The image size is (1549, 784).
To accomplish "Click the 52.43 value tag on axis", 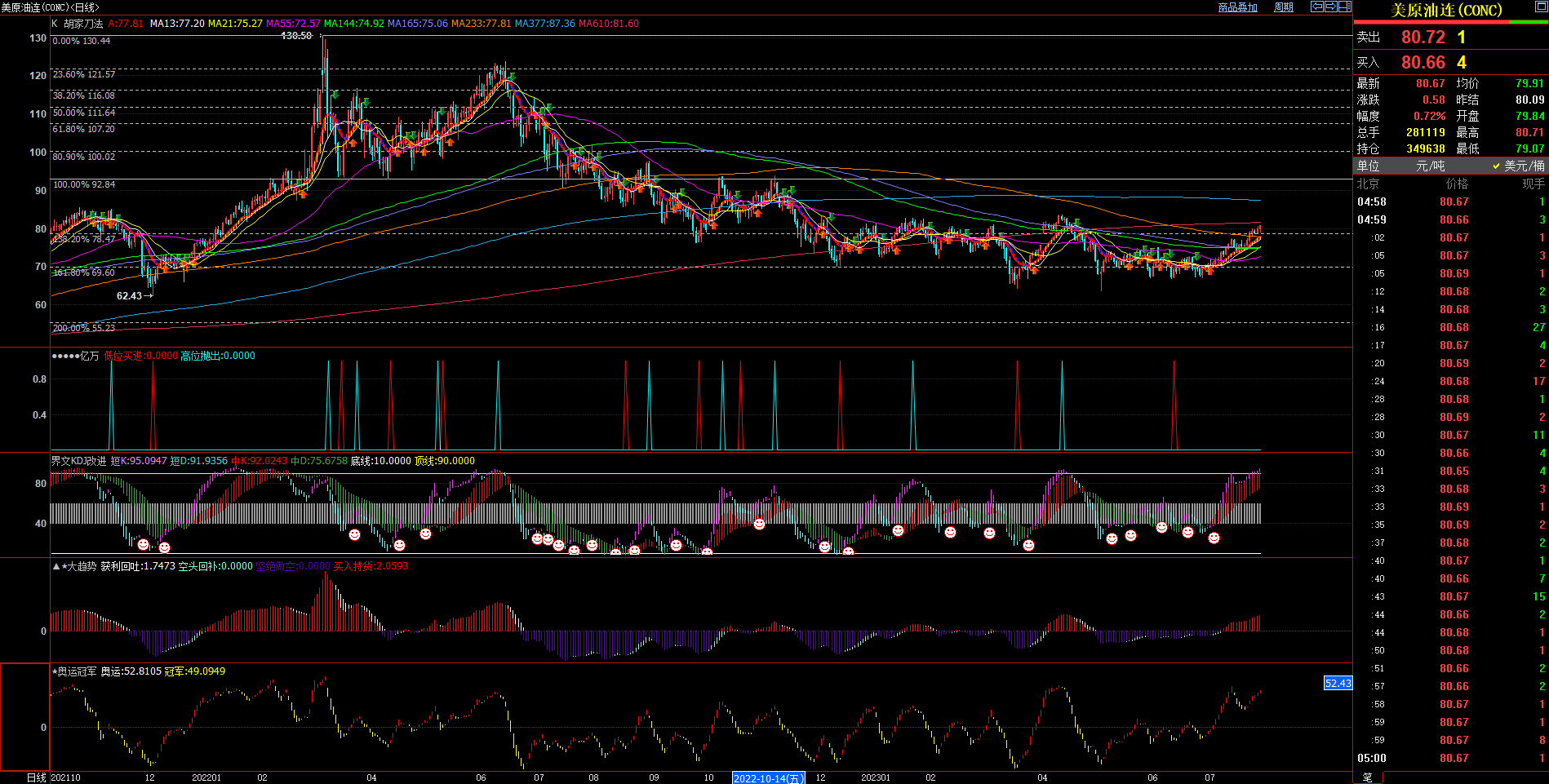I will 1338,684.
